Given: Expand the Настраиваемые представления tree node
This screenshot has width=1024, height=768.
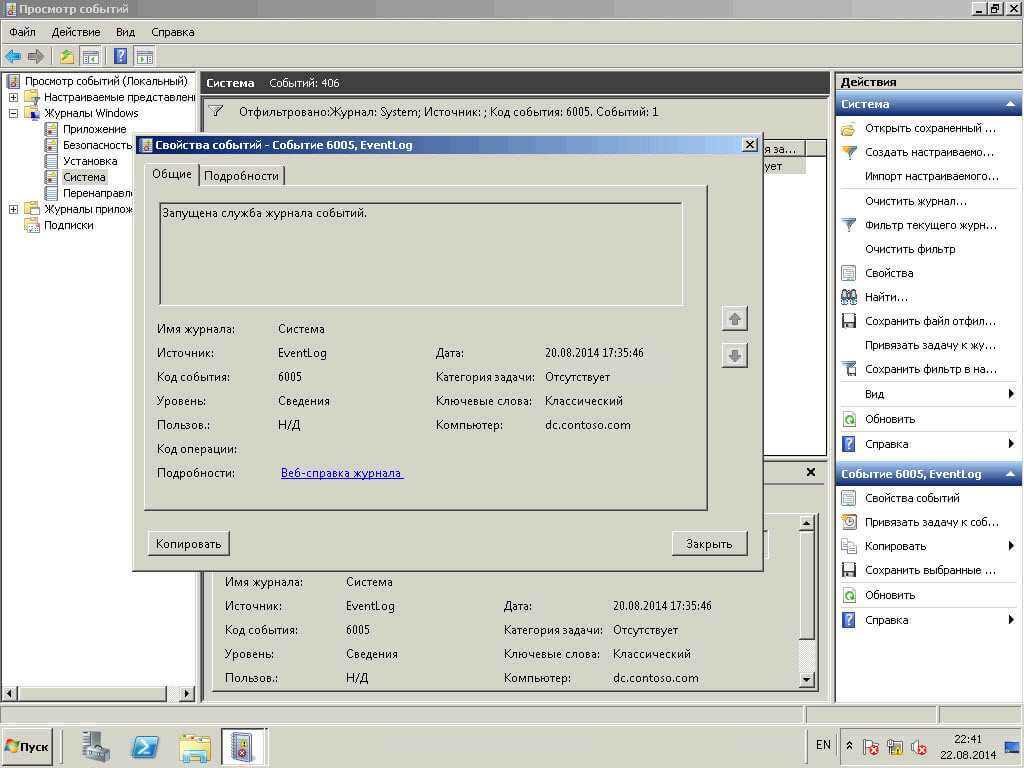Looking at the screenshot, I should 13,97.
